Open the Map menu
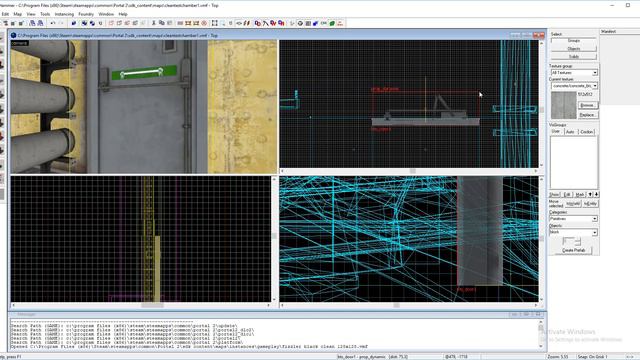The width and height of the screenshot is (640, 360). click(18, 14)
